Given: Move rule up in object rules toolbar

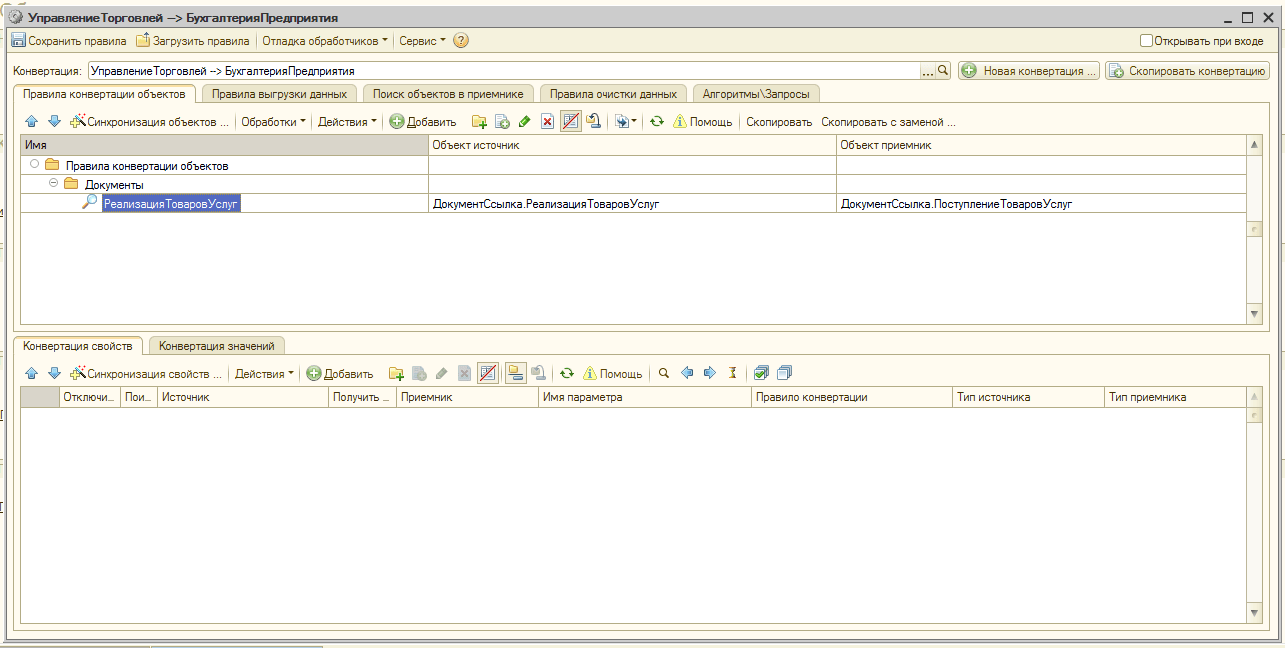Looking at the screenshot, I should [31, 121].
